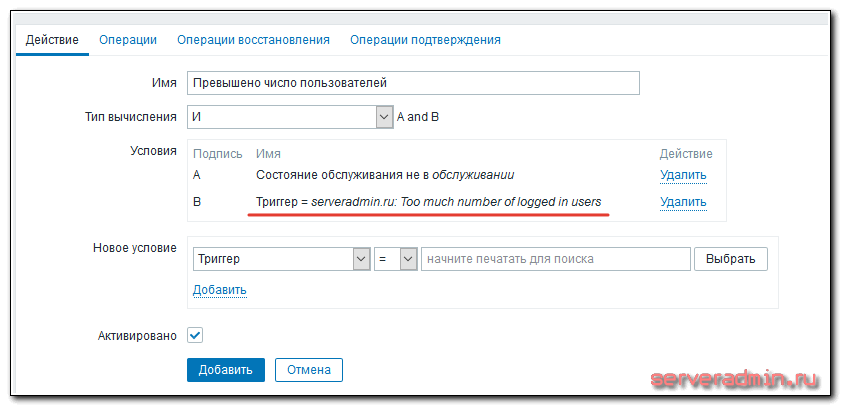The width and height of the screenshot is (842, 407).
Task: Click the Добавить link under new condition
Action: [220, 290]
